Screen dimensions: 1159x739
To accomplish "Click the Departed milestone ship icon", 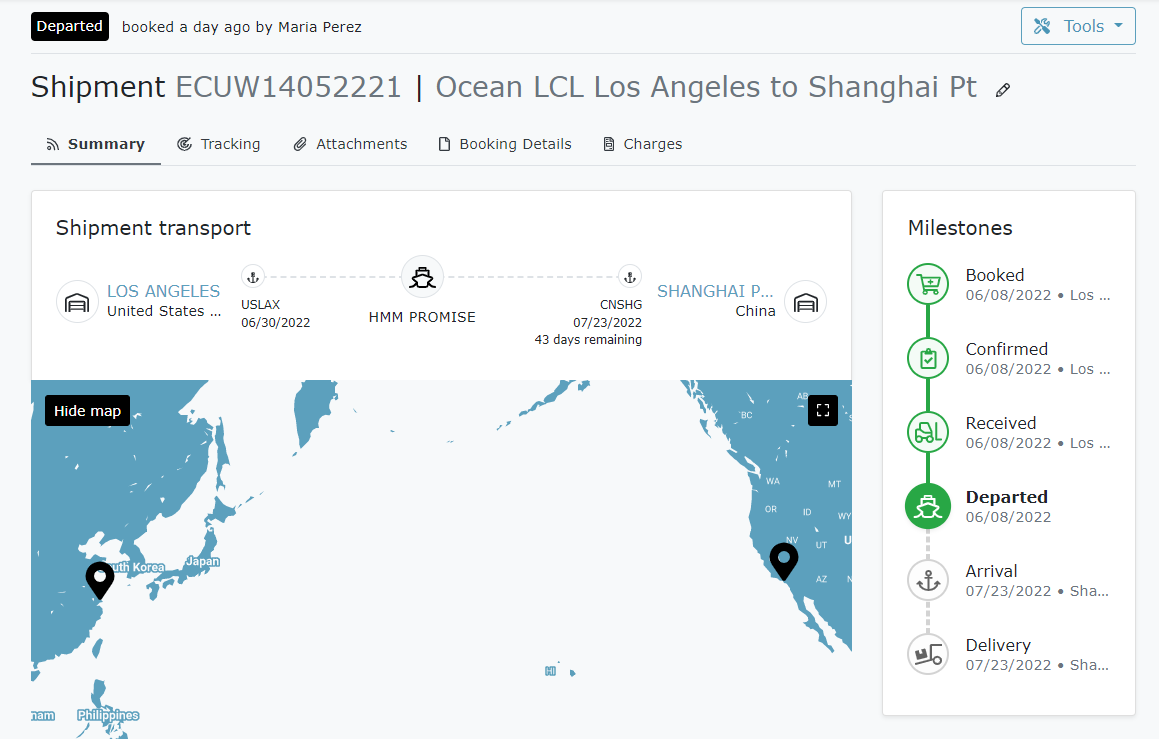I will click(928, 507).
